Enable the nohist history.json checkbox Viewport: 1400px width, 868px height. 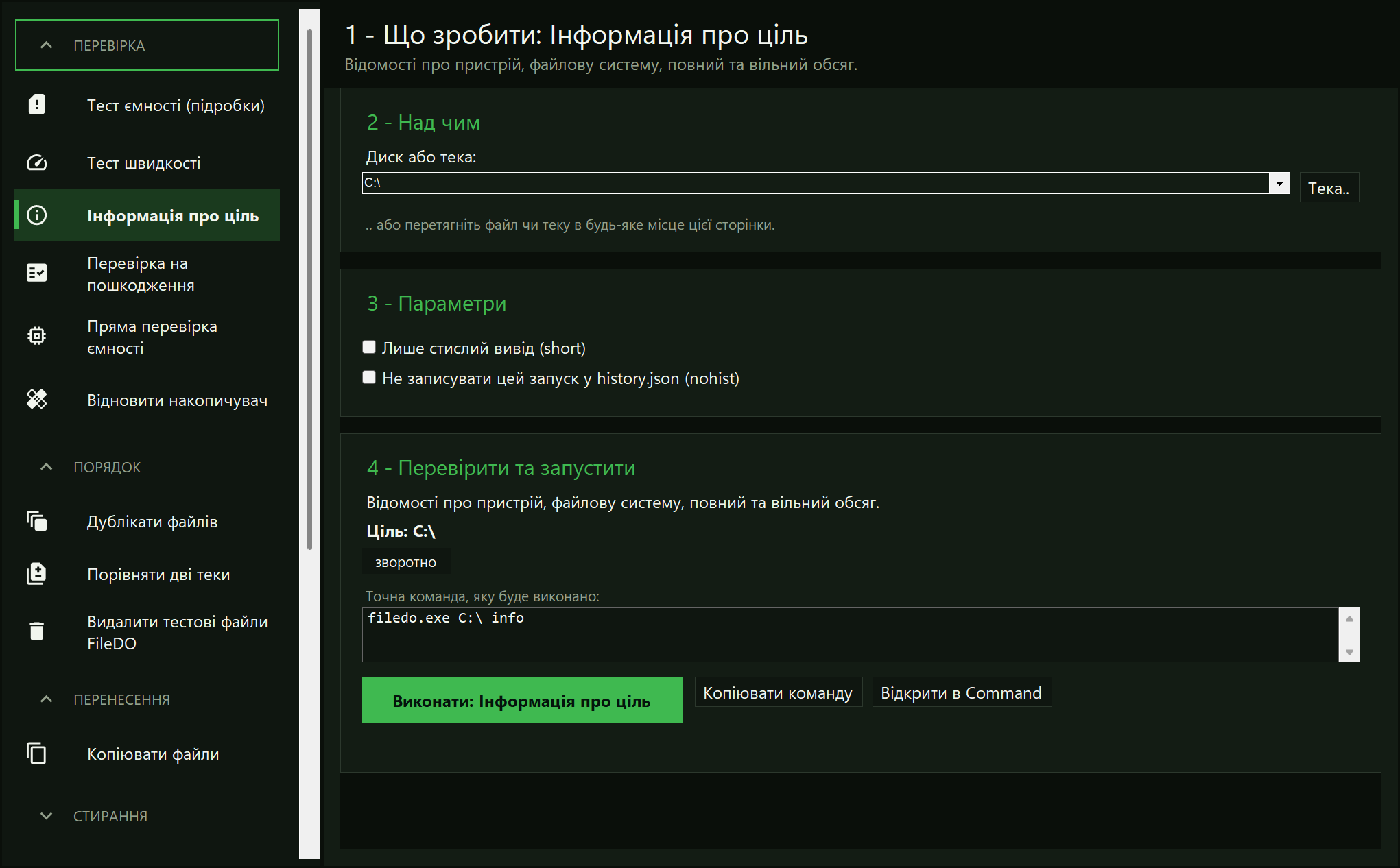click(x=369, y=377)
